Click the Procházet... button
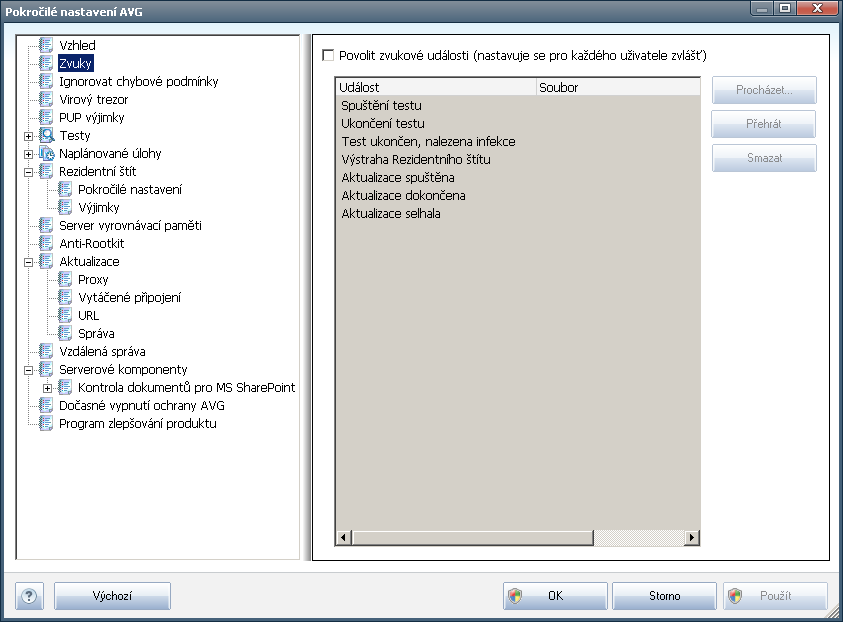Image resolution: width=843 pixels, height=622 pixels. 764,90
